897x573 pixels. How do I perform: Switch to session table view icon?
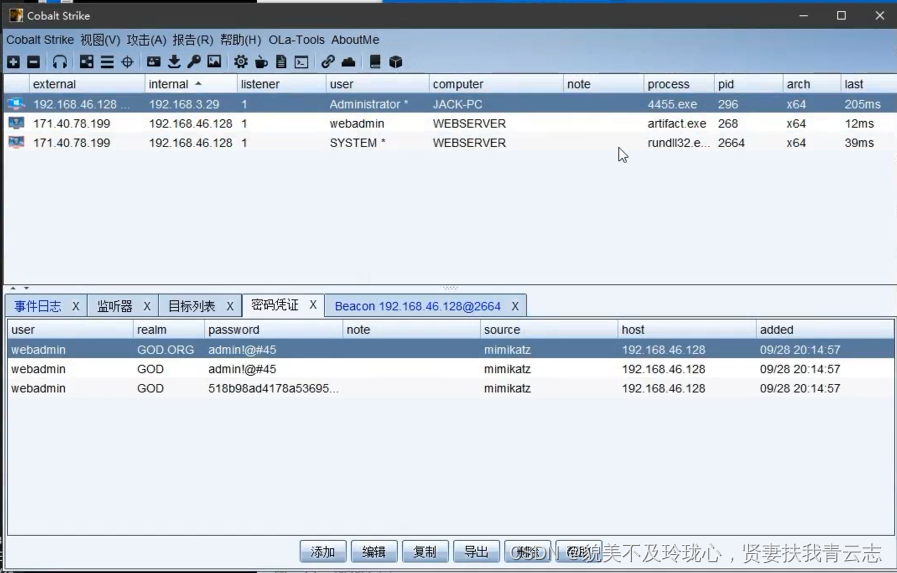pos(107,62)
